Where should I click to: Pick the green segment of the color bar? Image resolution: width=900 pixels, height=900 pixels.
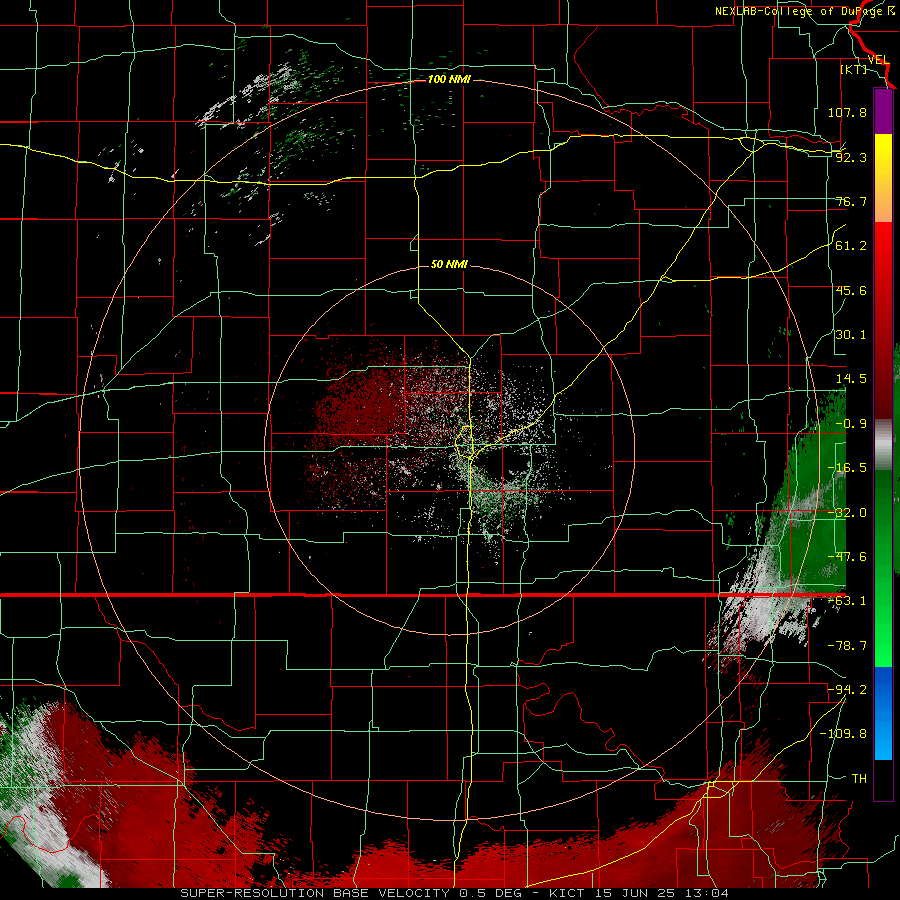pyautogui.click(x=883, y=568)
